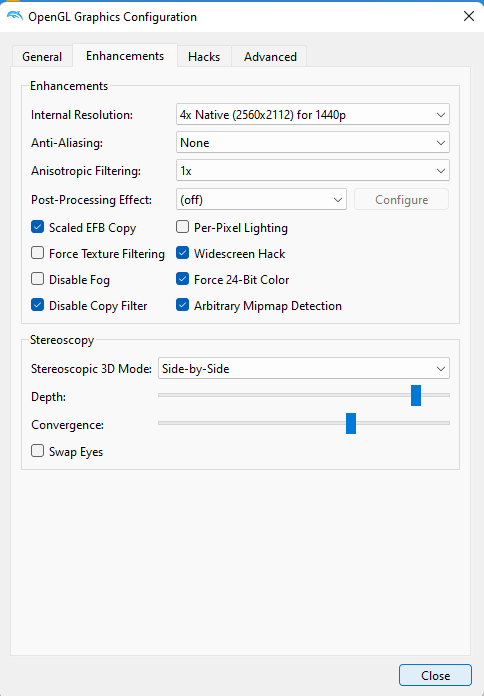Switch to the General tab
This screenshot has height=696, width=484.
tap(42, 57)
